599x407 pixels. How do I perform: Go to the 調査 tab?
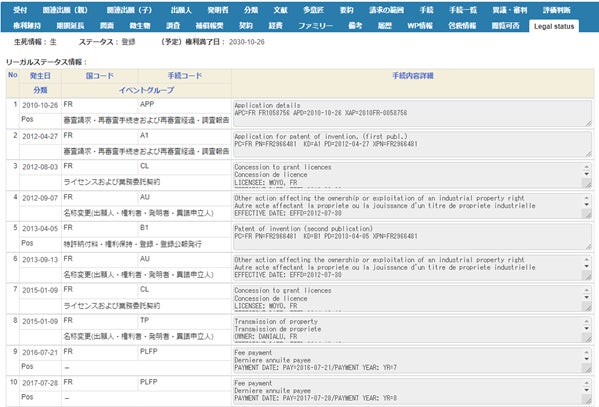click(173, 26)
